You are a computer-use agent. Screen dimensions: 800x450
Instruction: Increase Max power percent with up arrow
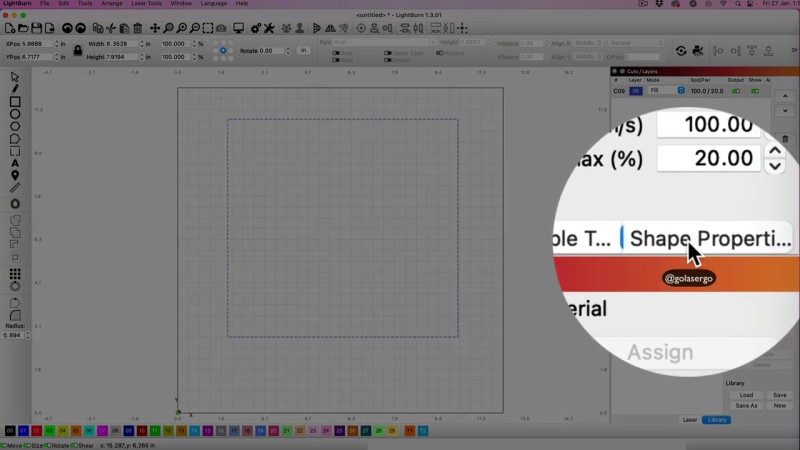[x=774, y=152]
